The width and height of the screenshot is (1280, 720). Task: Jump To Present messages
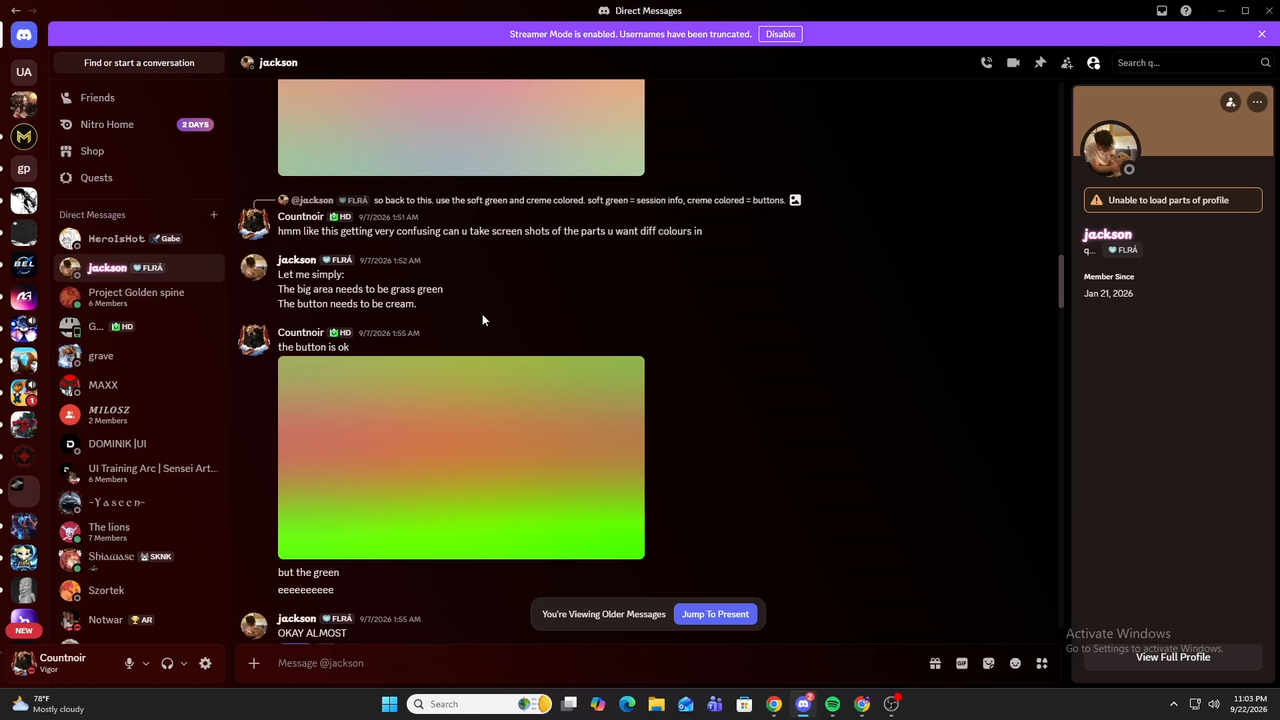tap(715, 614)
